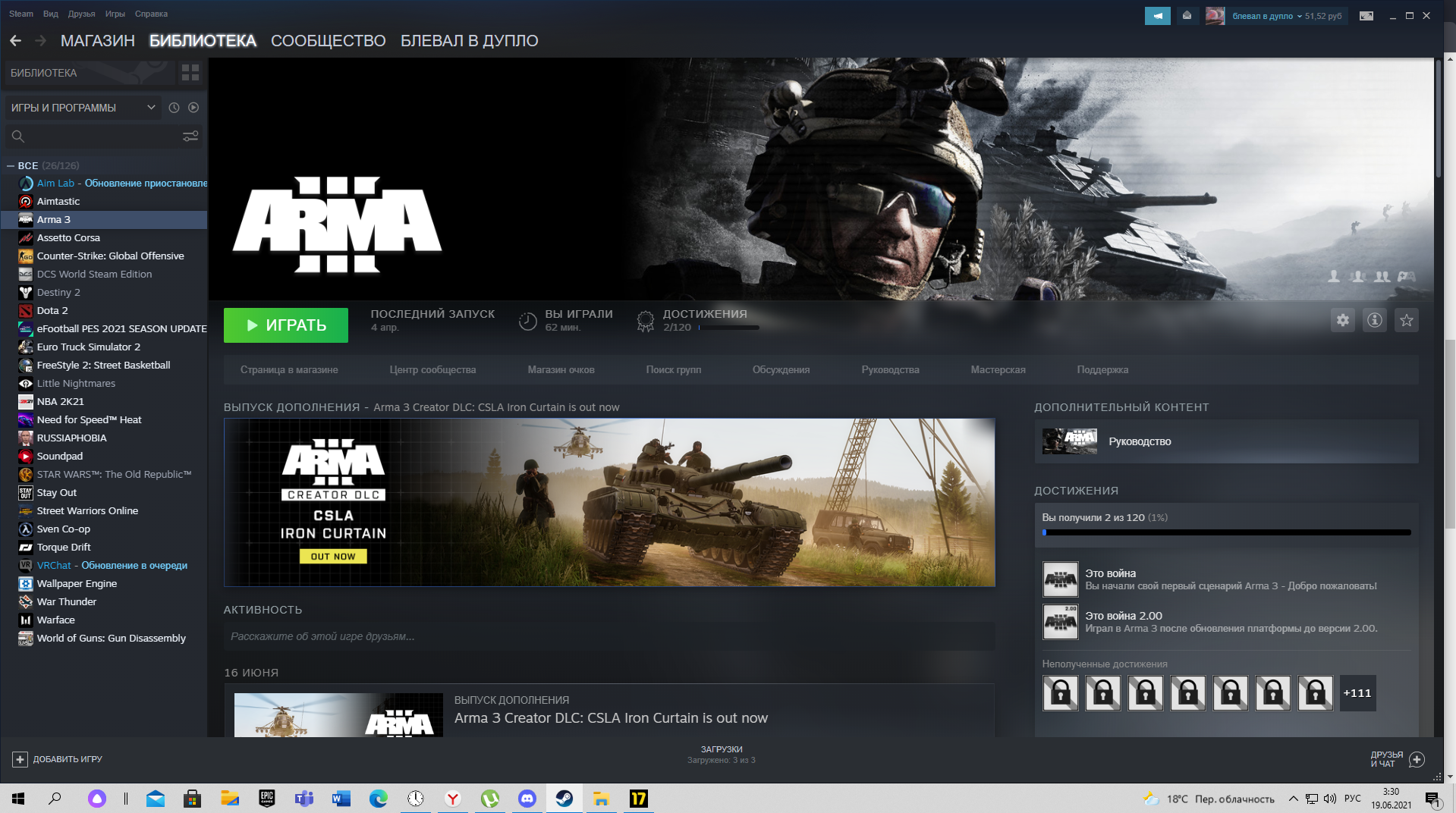The width and height of the screenshot is (1456, 813).
Task: Open the Друзья menu
Action: (x=81, y=14)
